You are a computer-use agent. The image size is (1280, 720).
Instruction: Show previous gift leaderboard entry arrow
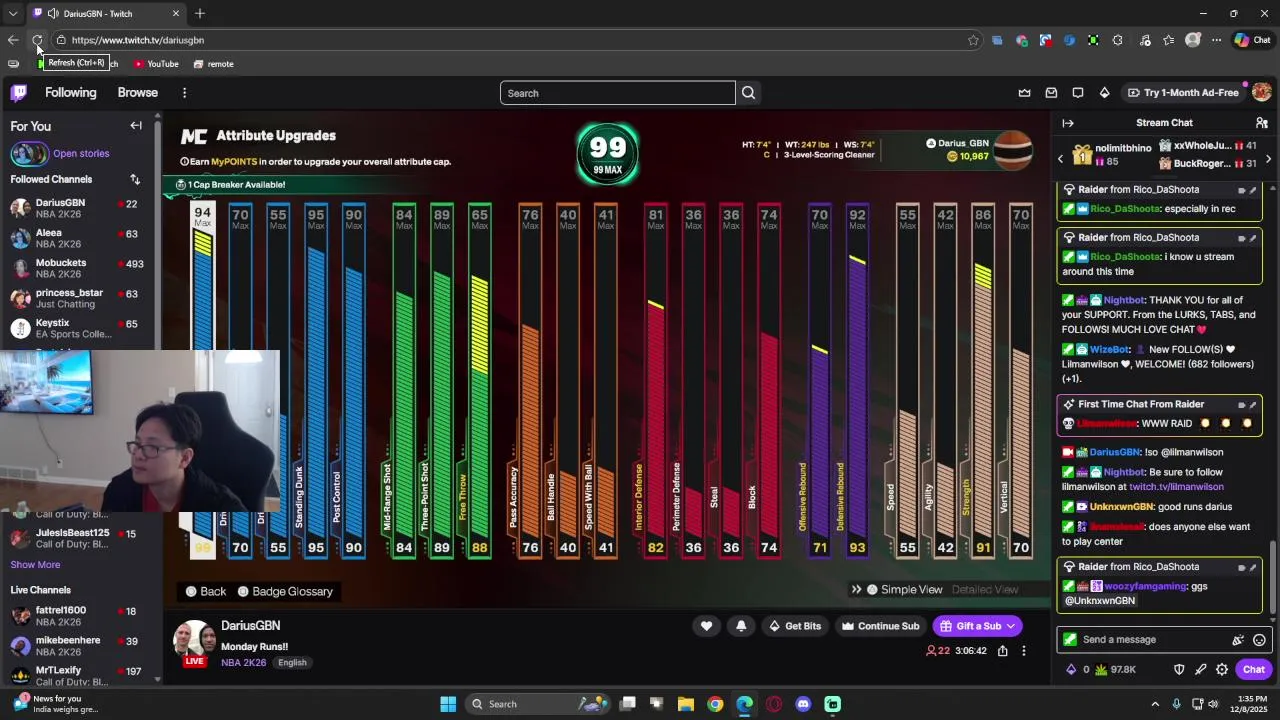(x=1060, y=159)
